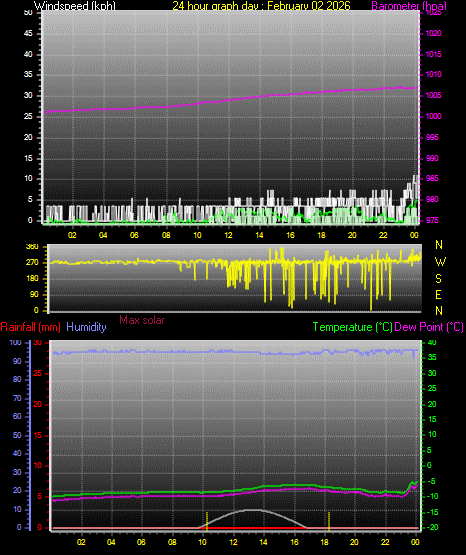Click the red 20 tick on the rainfall axis
The width and height of the screenshot is (466, 555).
point(38,404)
